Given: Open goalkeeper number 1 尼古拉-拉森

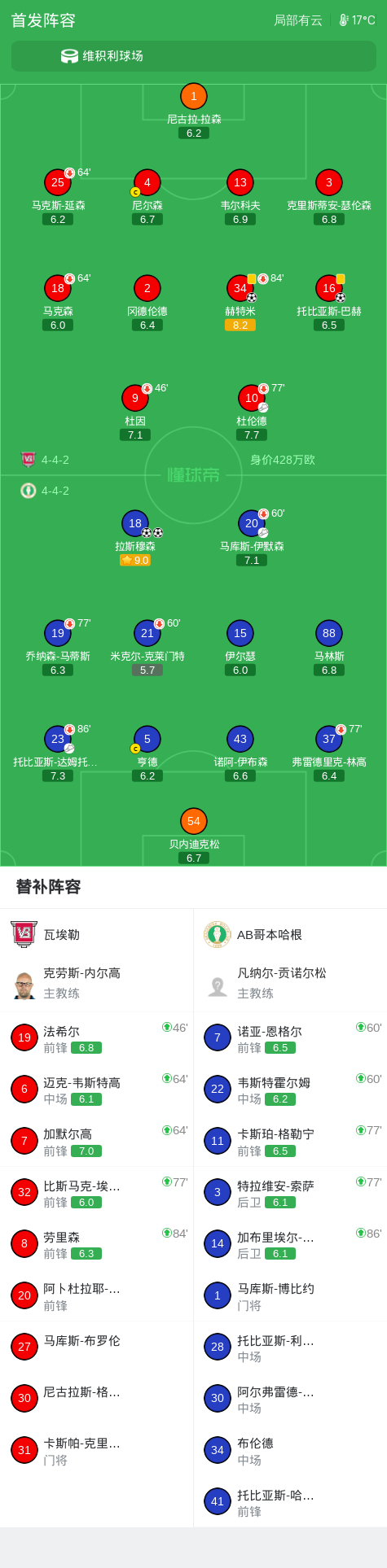Looking at the screenshot, I should [x=194, y=97].
